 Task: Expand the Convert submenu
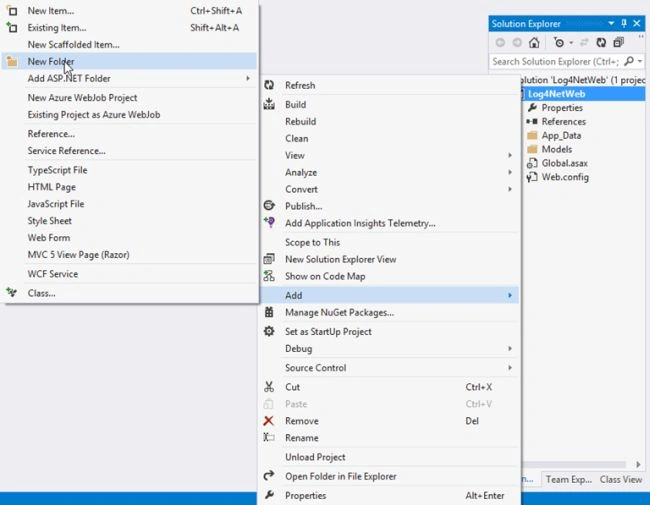pyautogui.click(x=390, y=189)
